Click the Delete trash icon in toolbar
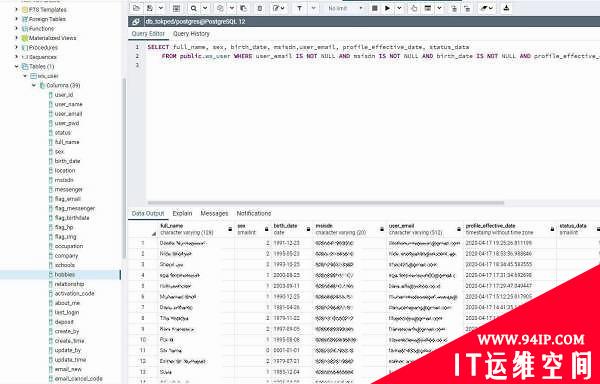The height and width of the screenshot is (384, 600). click(260, 8)
